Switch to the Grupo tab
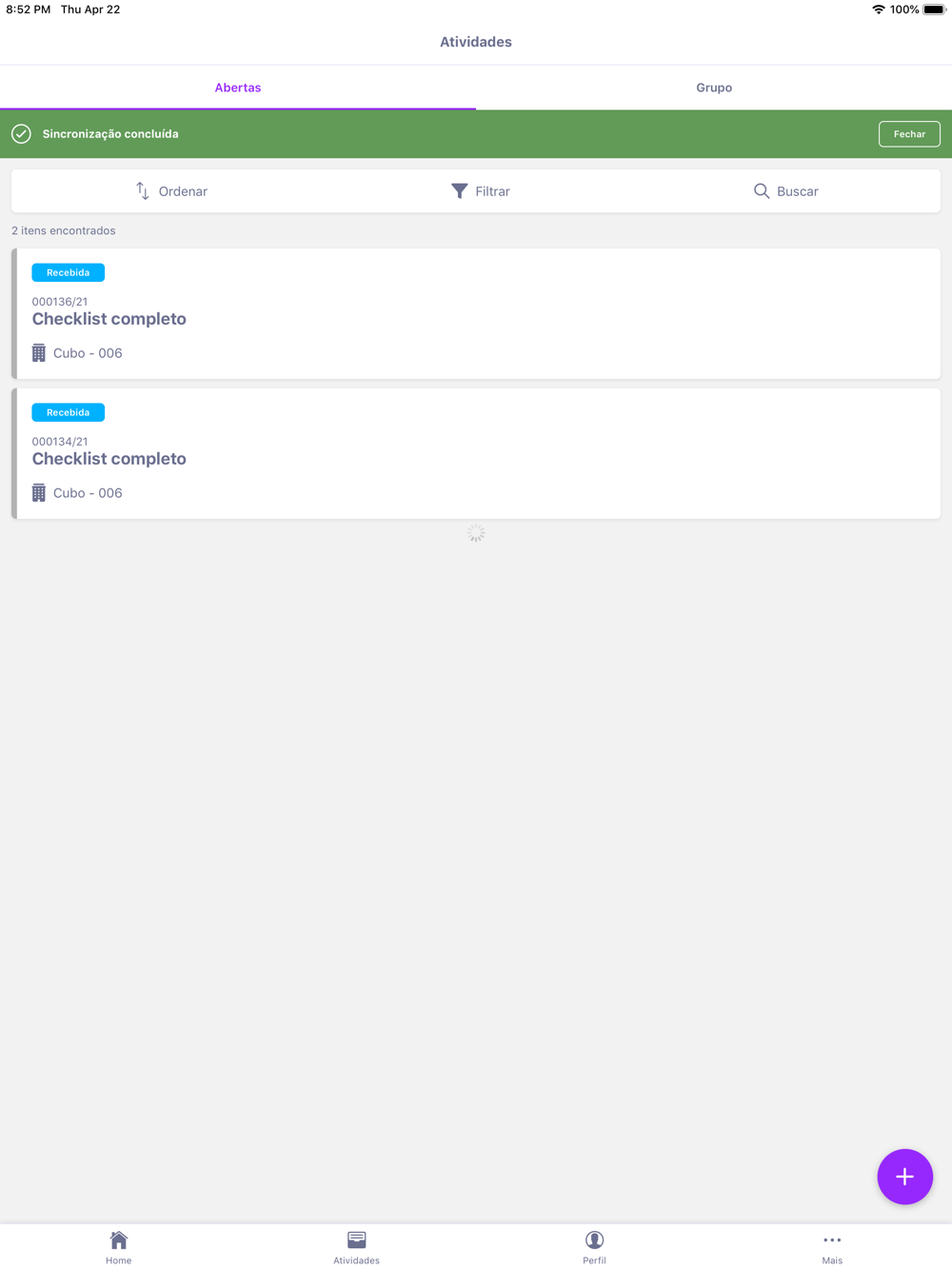The height and width of the screenshot is (1270, 952). [714, 88]
